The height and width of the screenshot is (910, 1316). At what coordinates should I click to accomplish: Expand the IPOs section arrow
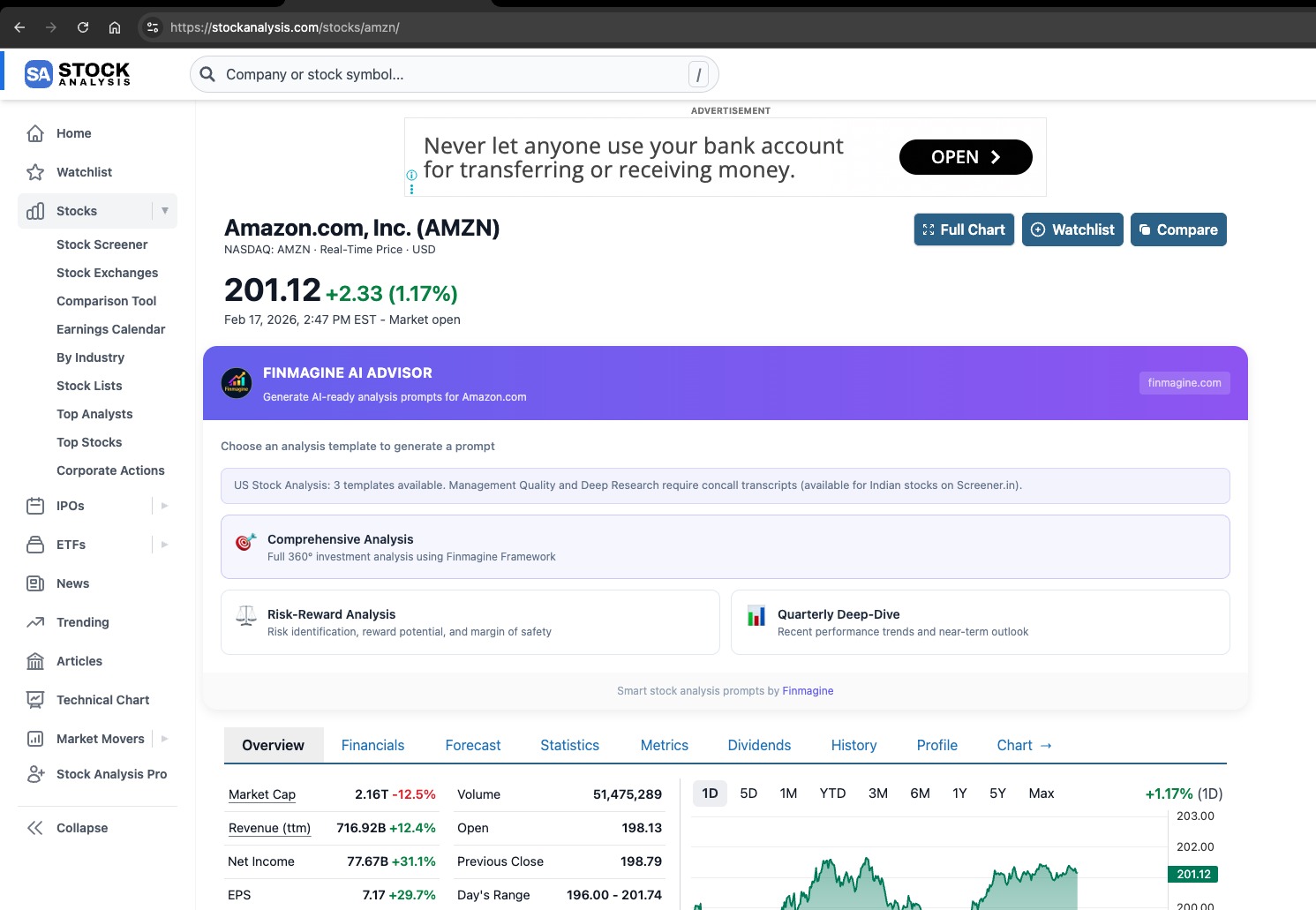point(164,506)
